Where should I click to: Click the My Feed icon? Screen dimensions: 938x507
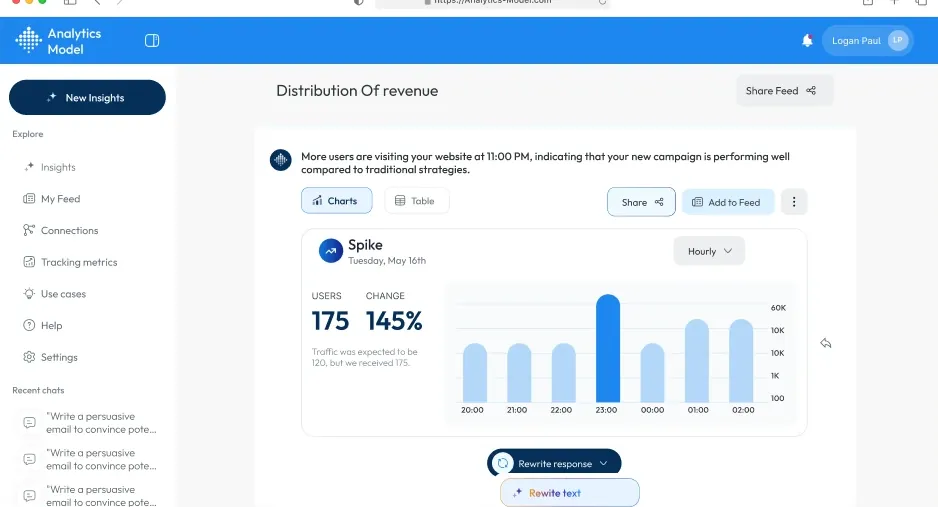point(29,198)
